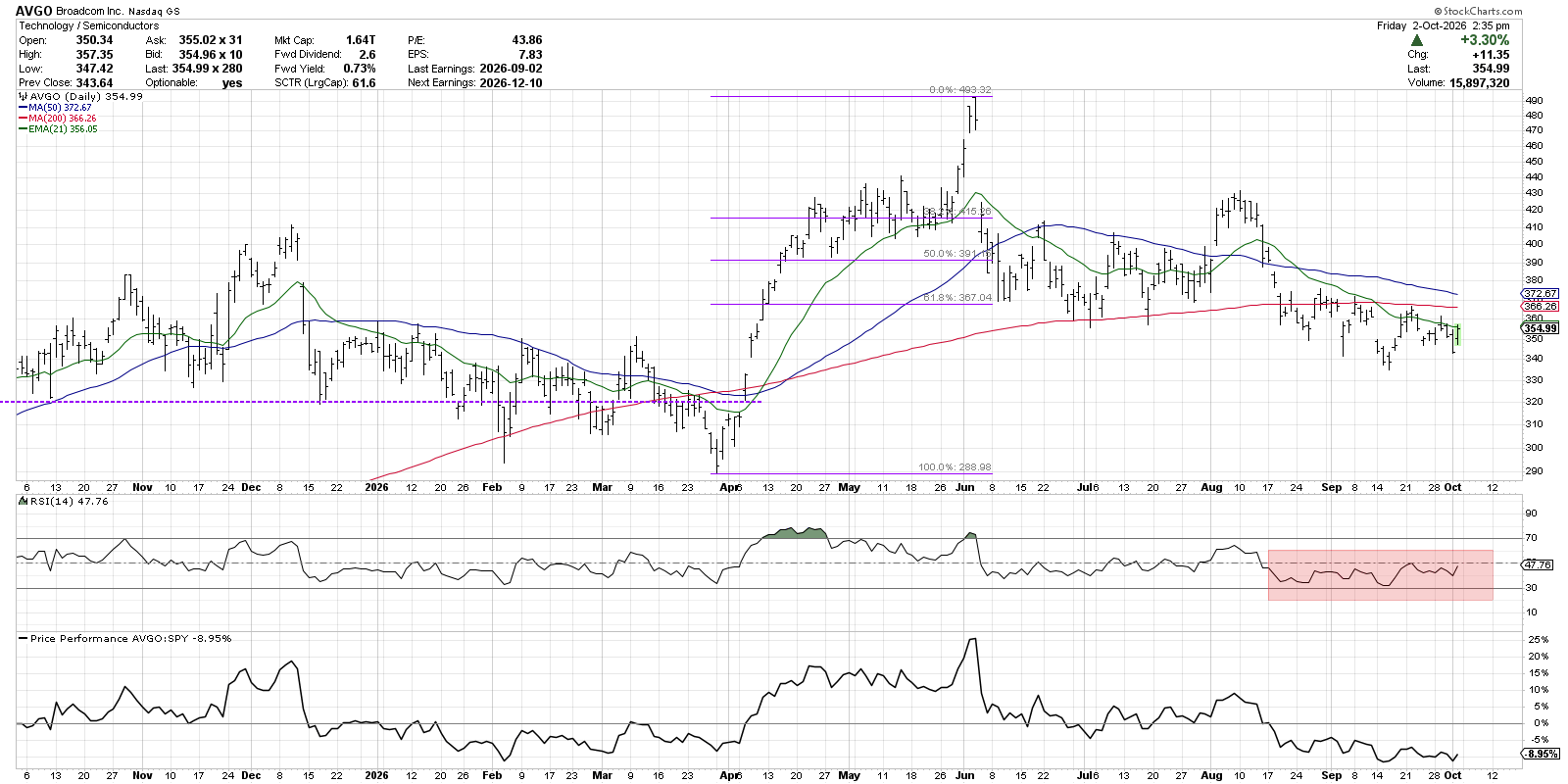Click the SCTR (LrgCap) value 61.6

[365, 83]
